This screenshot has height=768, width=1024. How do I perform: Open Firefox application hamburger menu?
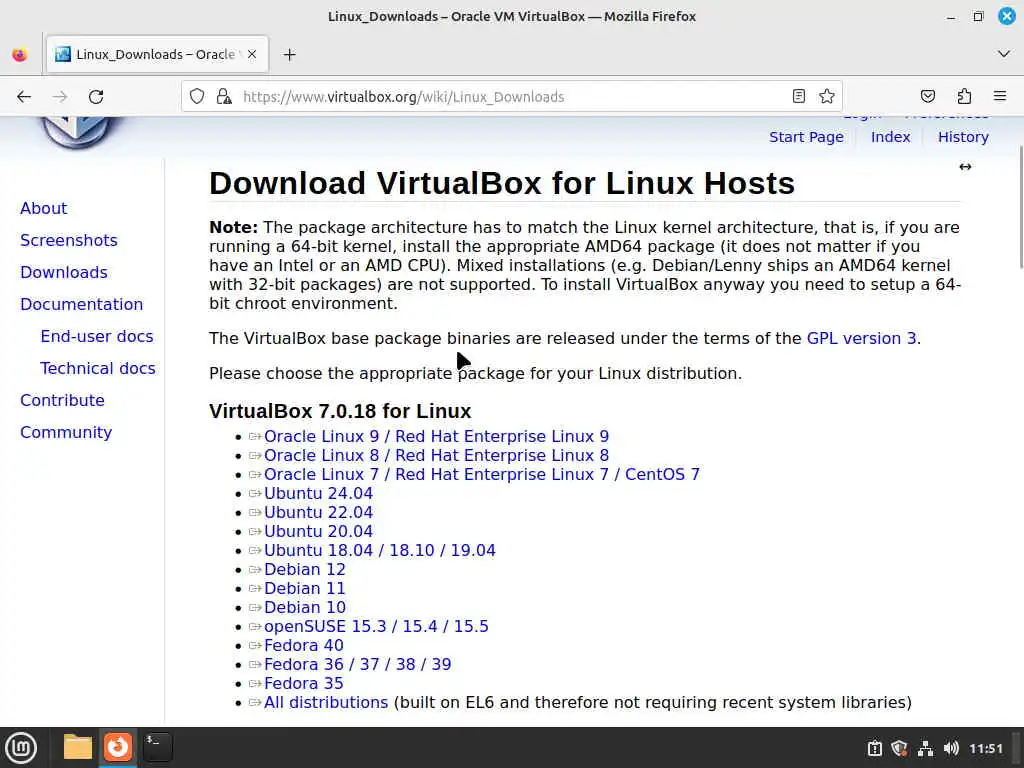(x=1000, y=97)
